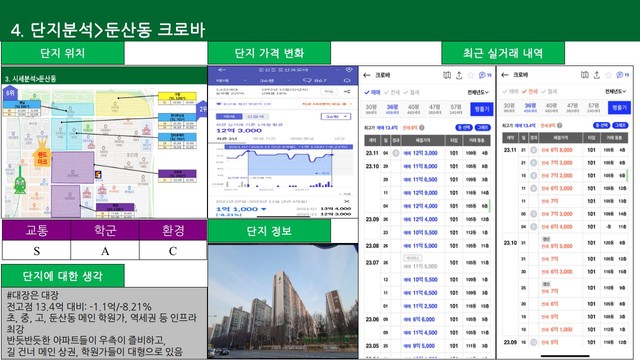
Task: Select 36평 tab in 전세 panel
Action: 530,108
